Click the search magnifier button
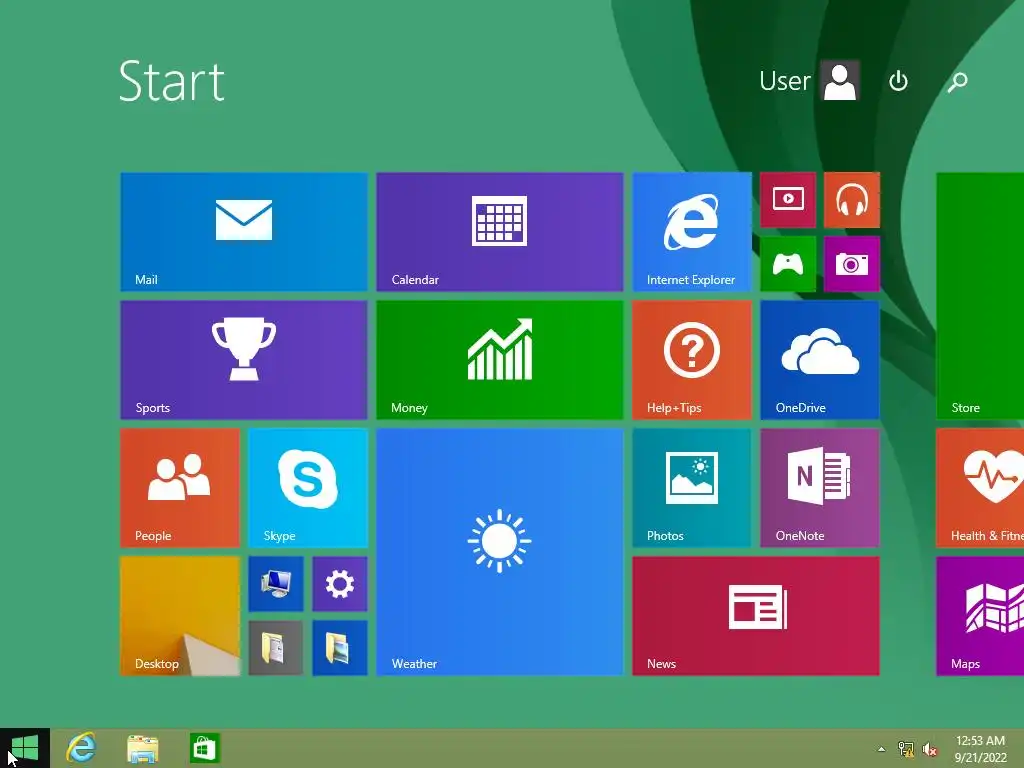The width and height of the screenshot is (1024, 768). [957, 81]
